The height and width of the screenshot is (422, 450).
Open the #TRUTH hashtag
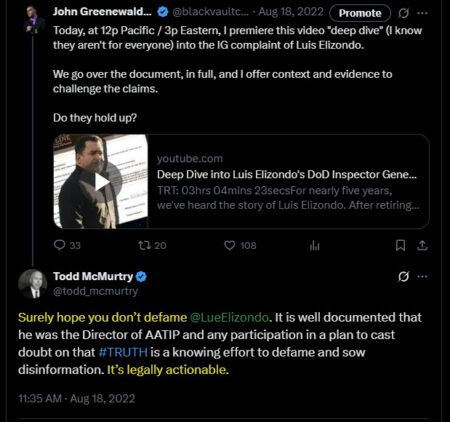point(123,352)
